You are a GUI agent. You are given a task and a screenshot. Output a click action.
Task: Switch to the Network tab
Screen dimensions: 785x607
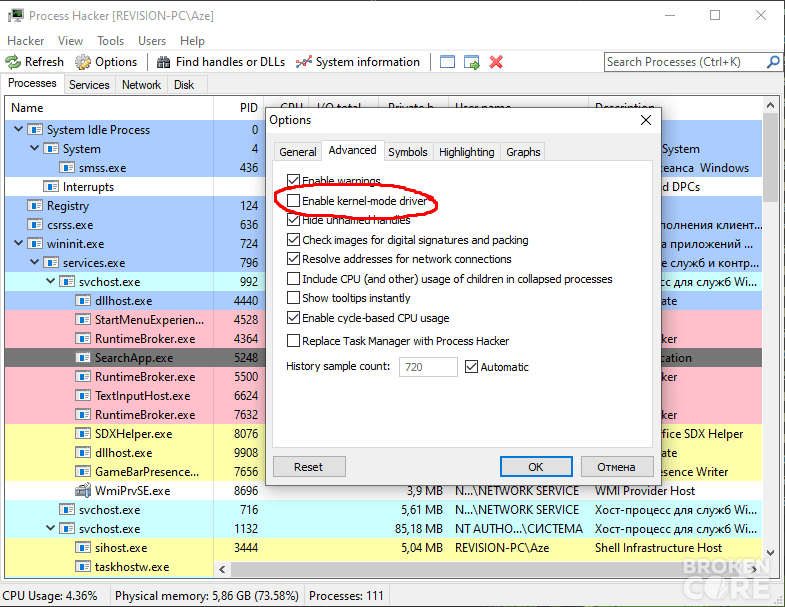pyautogui.click(x=141, y=85)
